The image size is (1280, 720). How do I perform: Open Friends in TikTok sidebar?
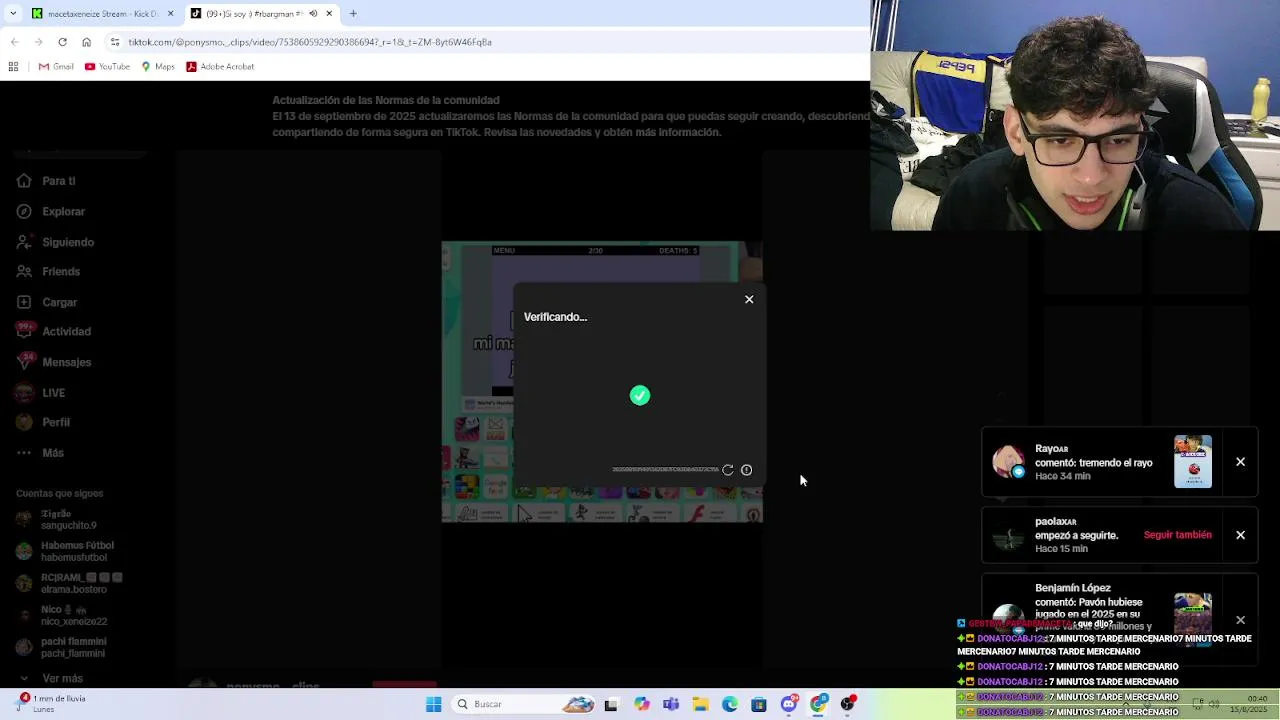(x=48, y=272)
